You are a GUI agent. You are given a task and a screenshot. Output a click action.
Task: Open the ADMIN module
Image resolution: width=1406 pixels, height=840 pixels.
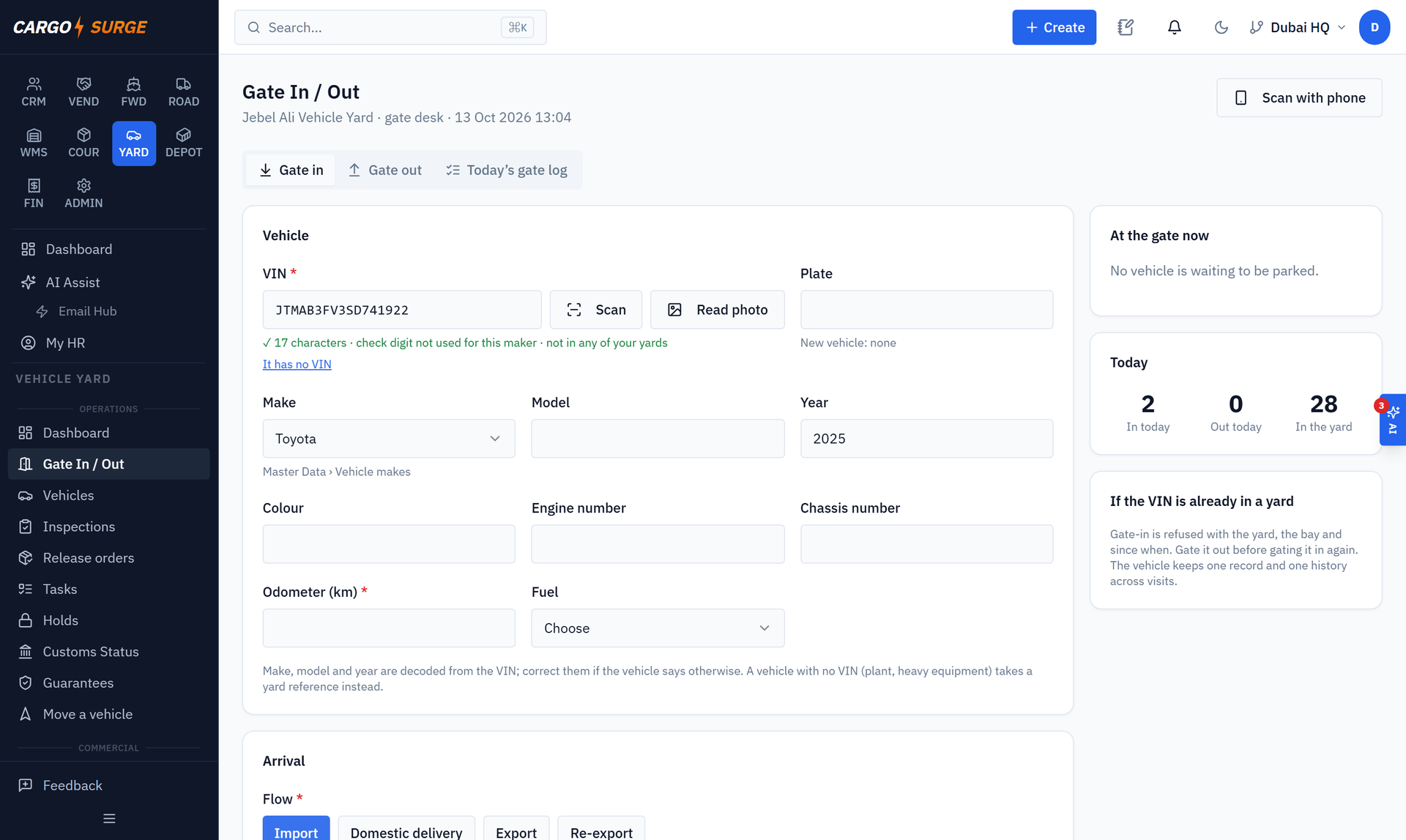(x=83, y=194)
